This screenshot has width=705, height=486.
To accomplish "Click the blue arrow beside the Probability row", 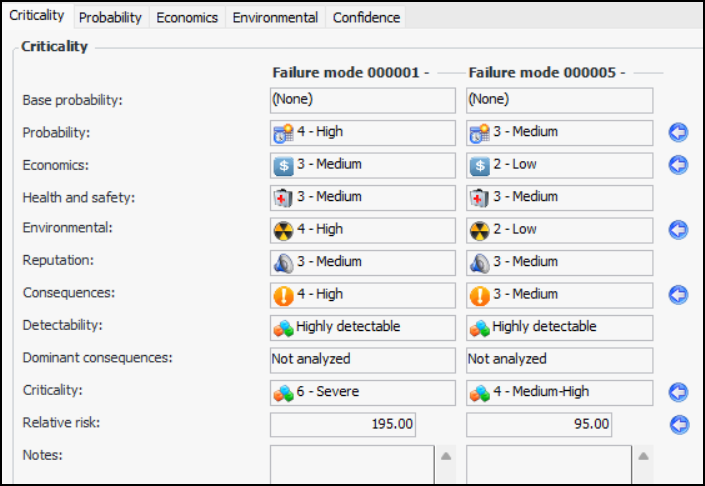I will (679, 133).
